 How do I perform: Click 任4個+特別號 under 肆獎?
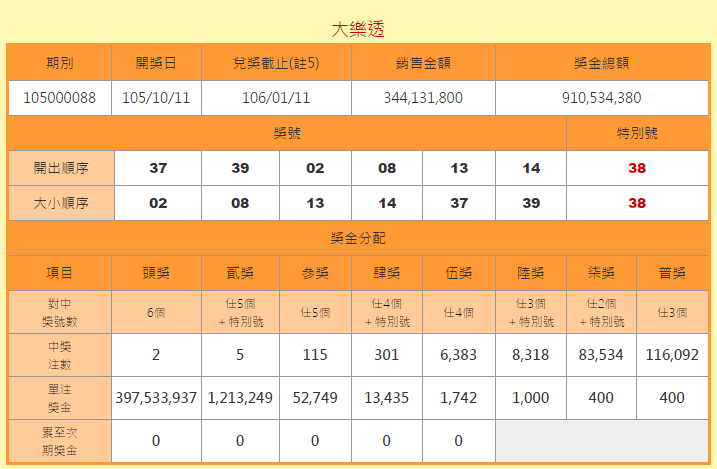click(x=387, y=313)
